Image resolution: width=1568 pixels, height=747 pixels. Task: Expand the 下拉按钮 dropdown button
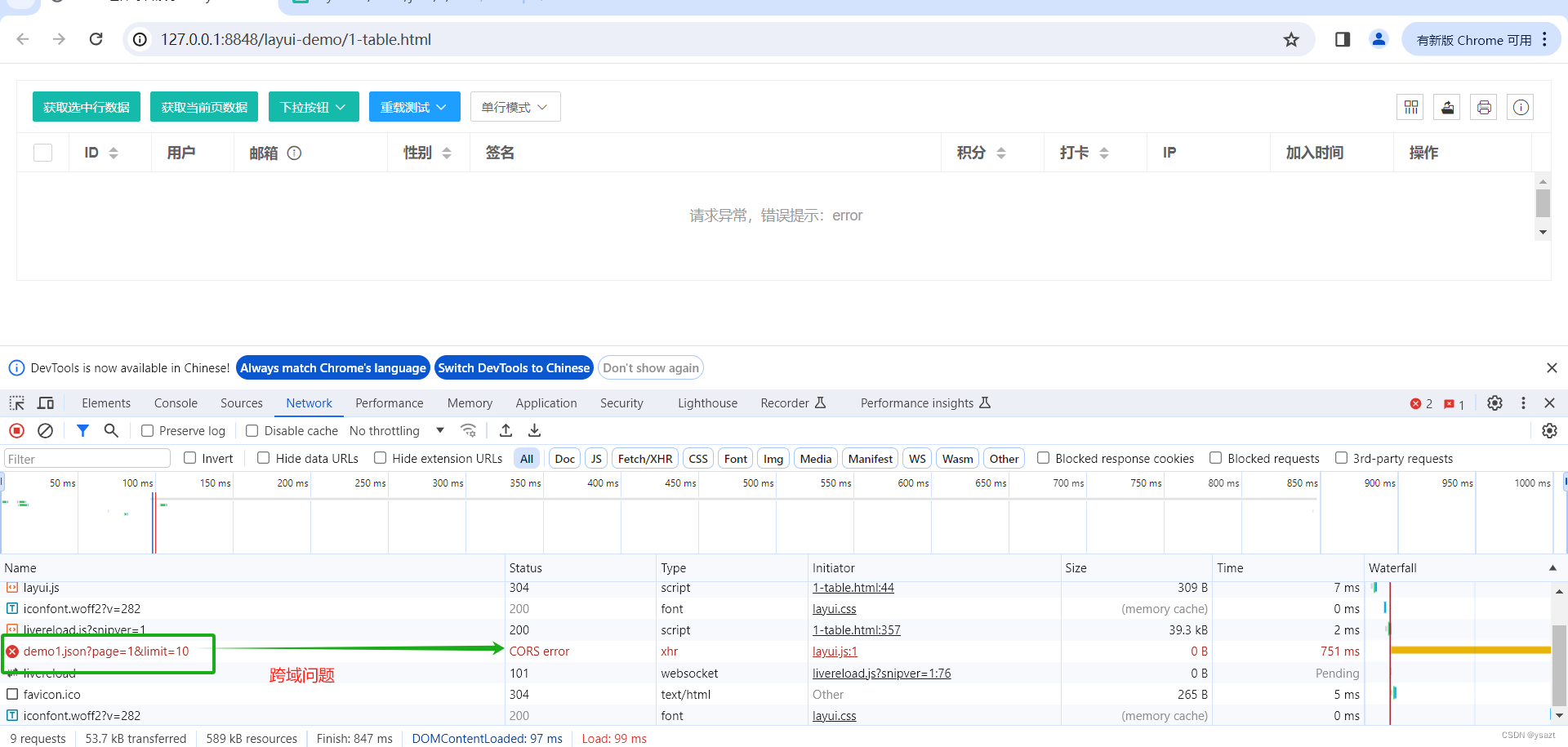(314, 107)
